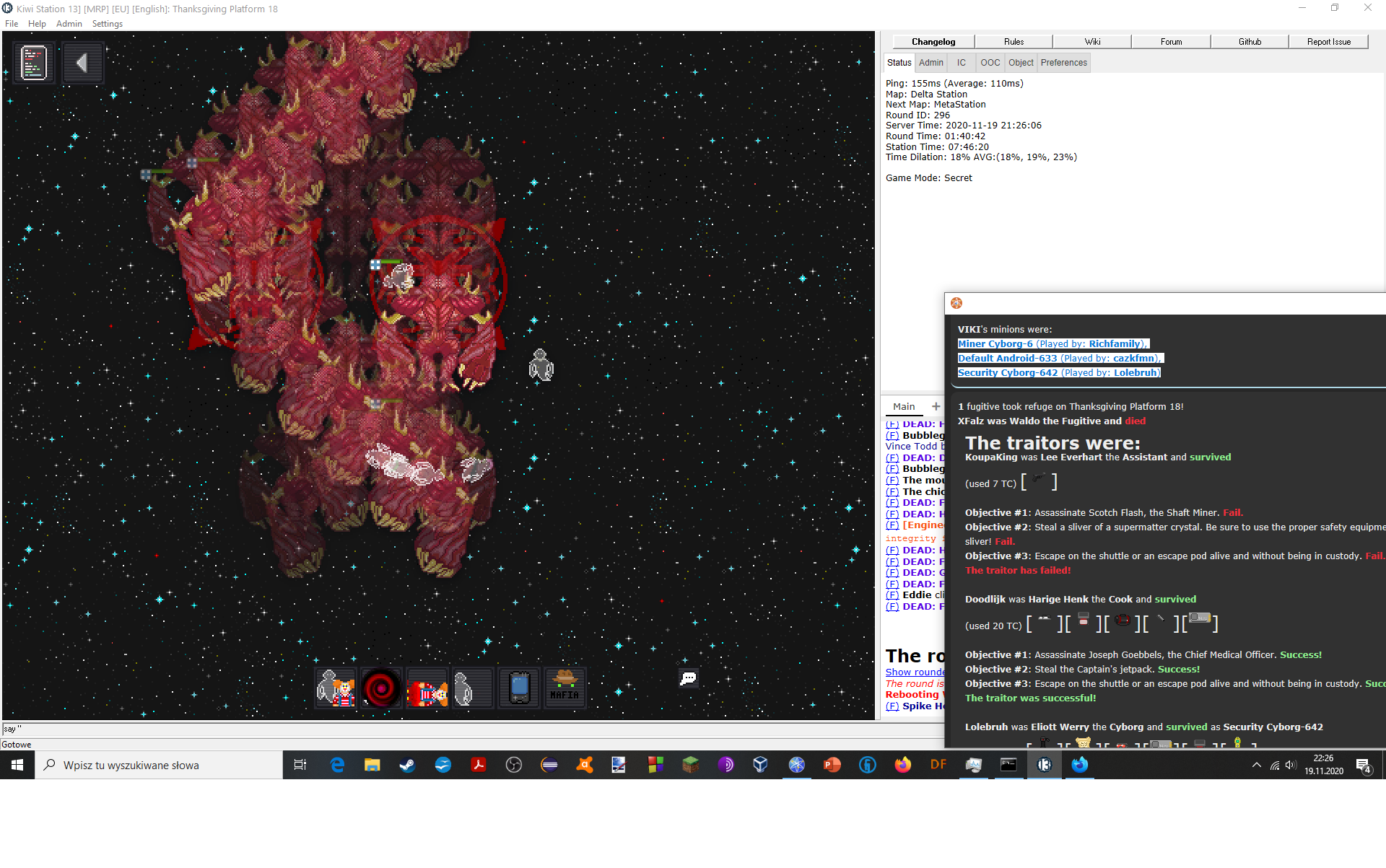Switch to the Preferences tab

[x=1063, y=63]
